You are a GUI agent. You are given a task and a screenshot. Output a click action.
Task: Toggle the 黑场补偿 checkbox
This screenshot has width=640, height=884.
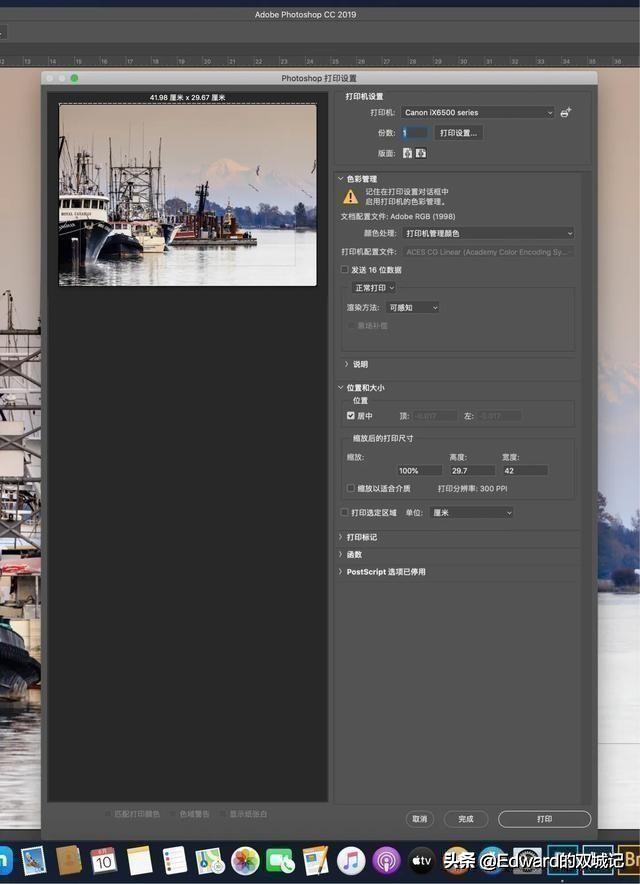point(351,325)
